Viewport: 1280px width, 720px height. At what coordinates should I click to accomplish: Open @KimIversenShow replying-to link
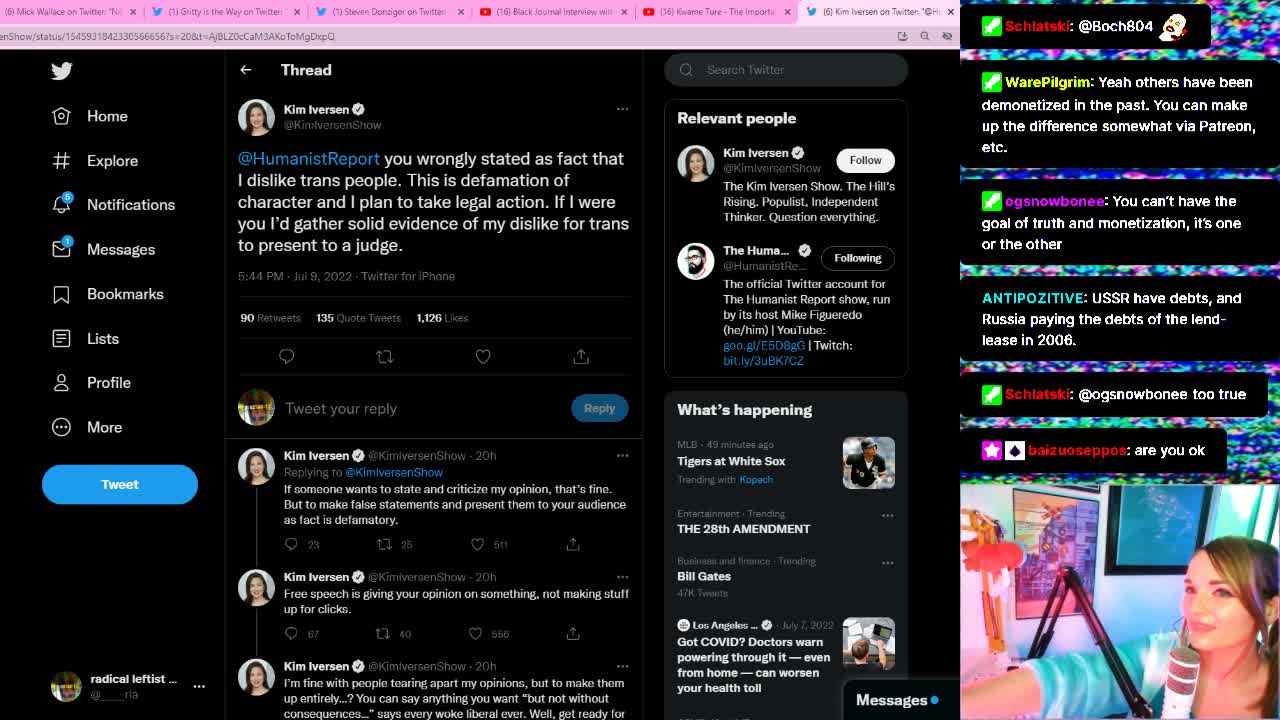pyautogui.click(x=393, y=472)
